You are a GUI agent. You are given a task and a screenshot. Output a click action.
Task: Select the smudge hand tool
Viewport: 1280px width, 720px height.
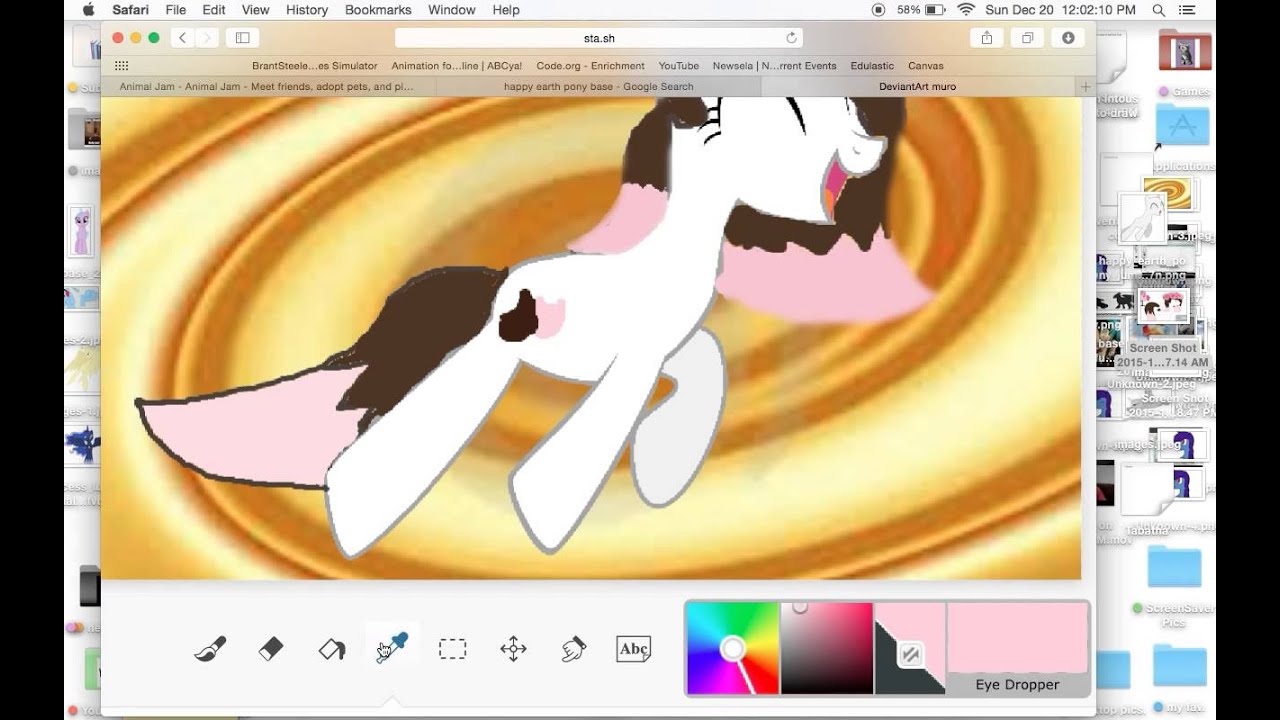[573, 649]
